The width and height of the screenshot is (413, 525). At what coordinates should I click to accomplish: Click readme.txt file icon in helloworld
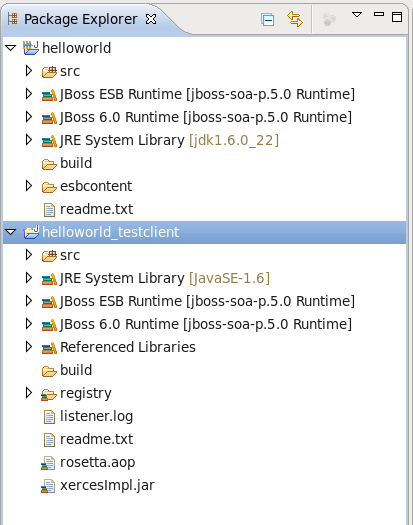(49, 210)
